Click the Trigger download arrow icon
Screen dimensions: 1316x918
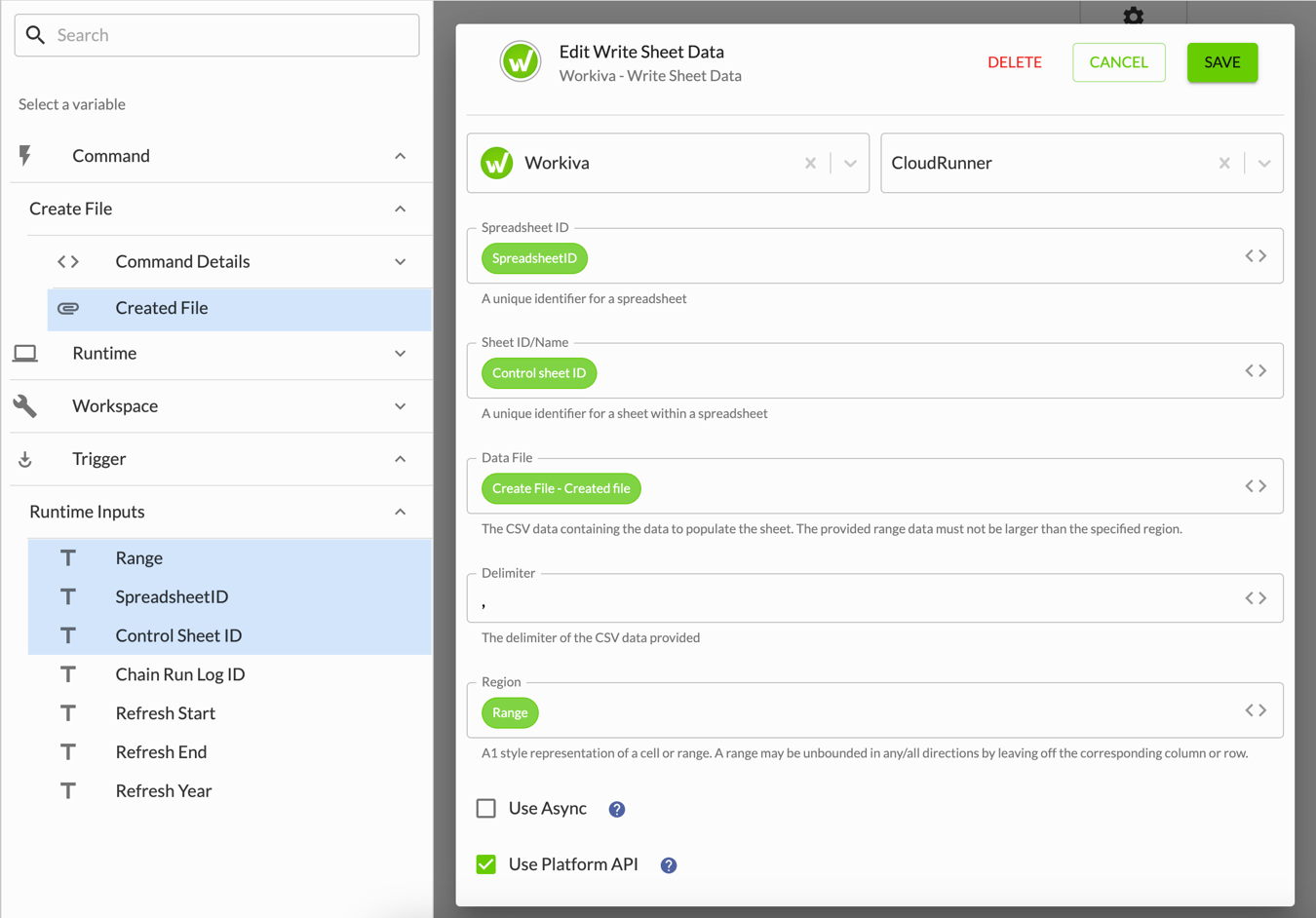25,459
